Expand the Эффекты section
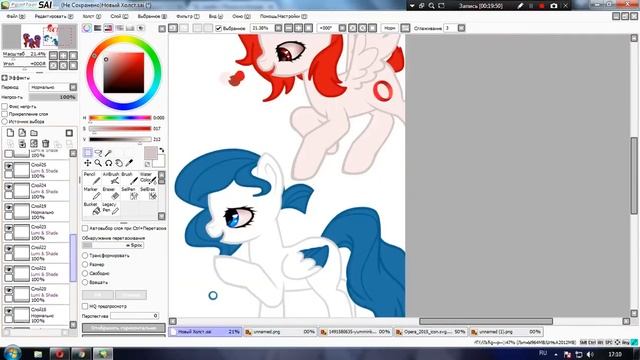The height and width of the screenshot is (360, 640). pos(4,78)
